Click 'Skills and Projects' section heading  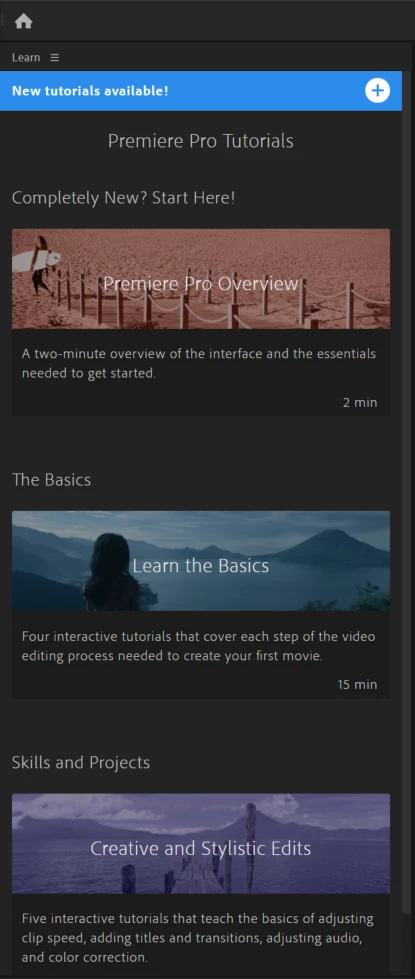81,762
